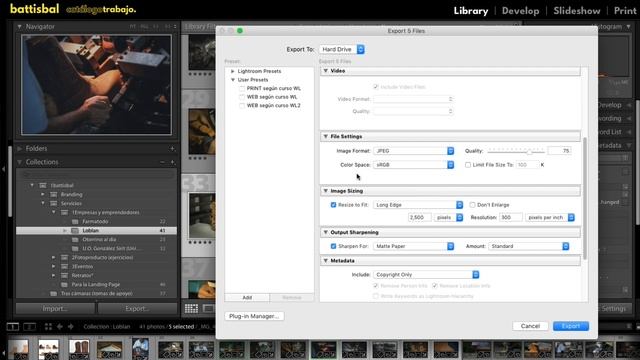Switch to grid view icon
This screenshot has height=360, width=640.
[191, 309]
